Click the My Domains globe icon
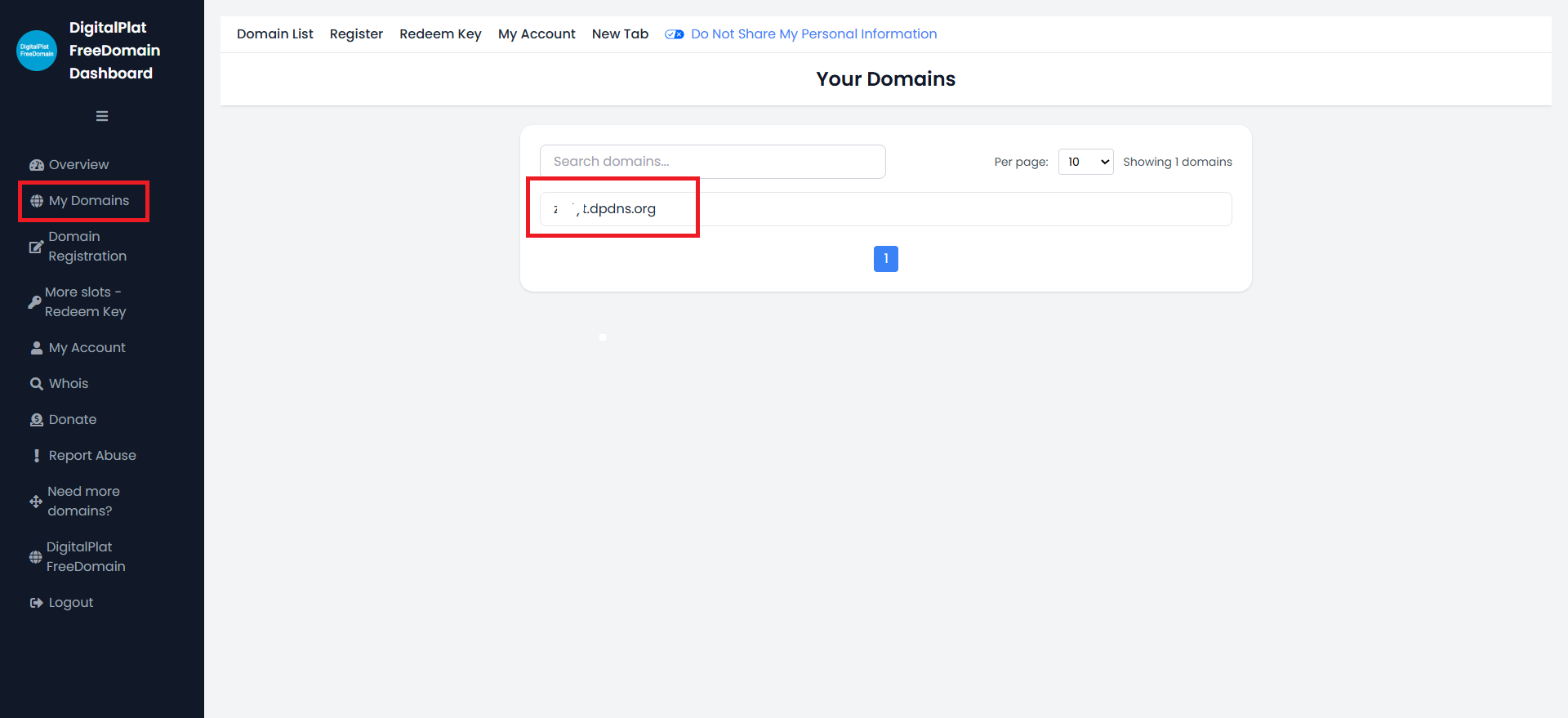Screen dimensions: 1568x718 click(37, 201)
